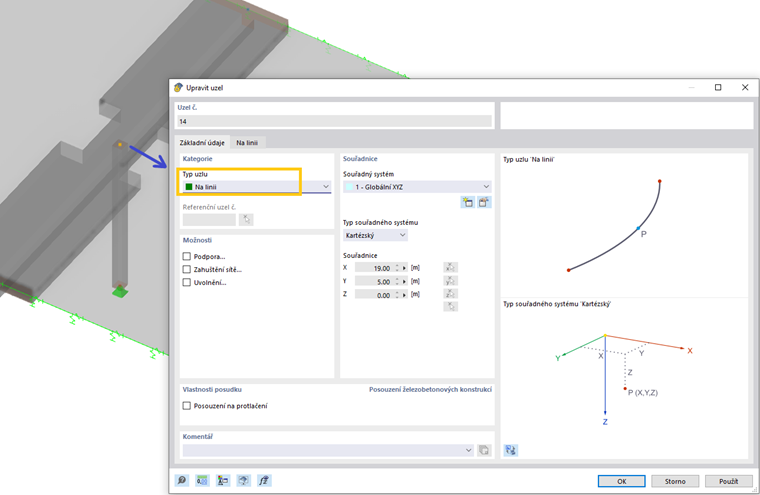Cancel with the Storno button
The width and height of the screenshot is (760, 495).
coord(675,481)
